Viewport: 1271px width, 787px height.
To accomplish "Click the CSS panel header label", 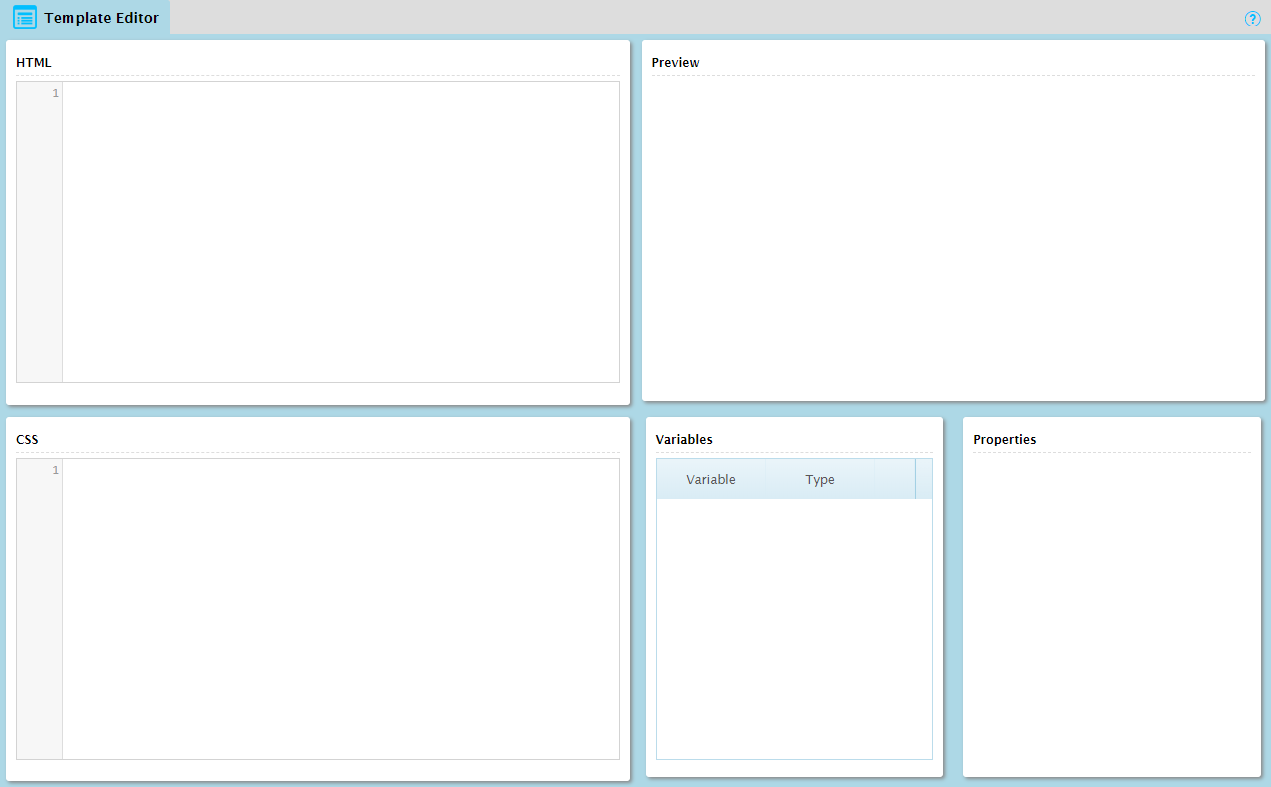I will (27, 439).
